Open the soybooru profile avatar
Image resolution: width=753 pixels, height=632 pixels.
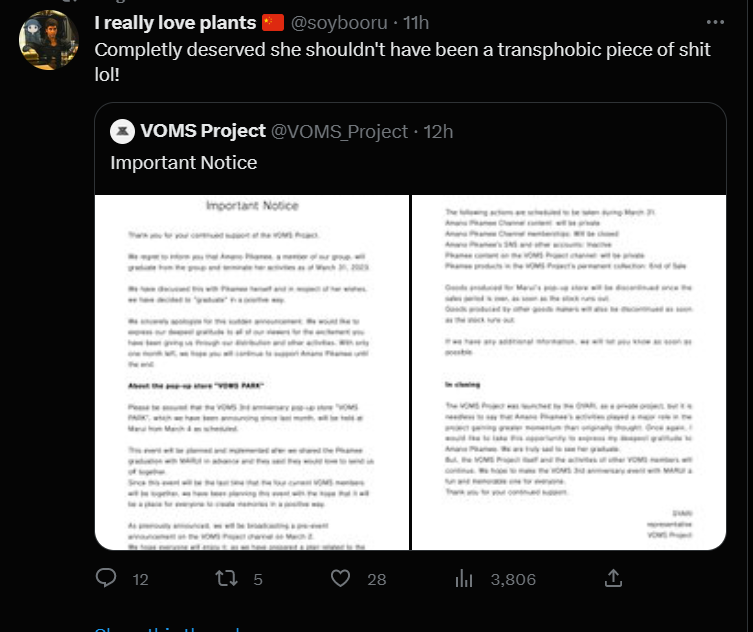tap(49, 40)
